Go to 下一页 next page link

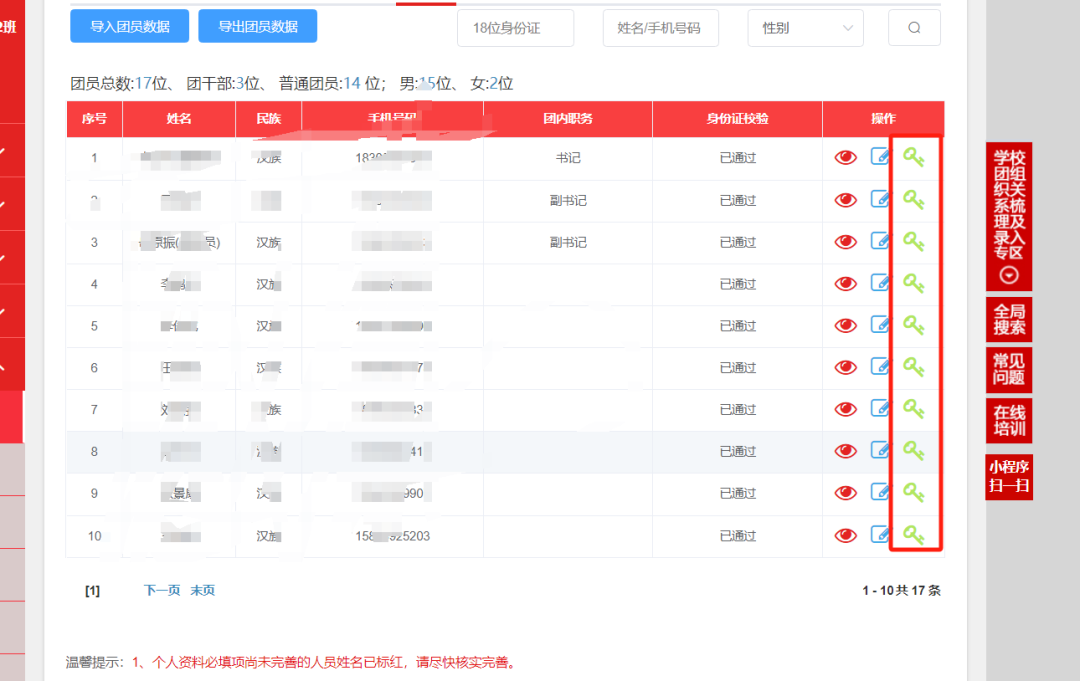click(x=162, y=590)
